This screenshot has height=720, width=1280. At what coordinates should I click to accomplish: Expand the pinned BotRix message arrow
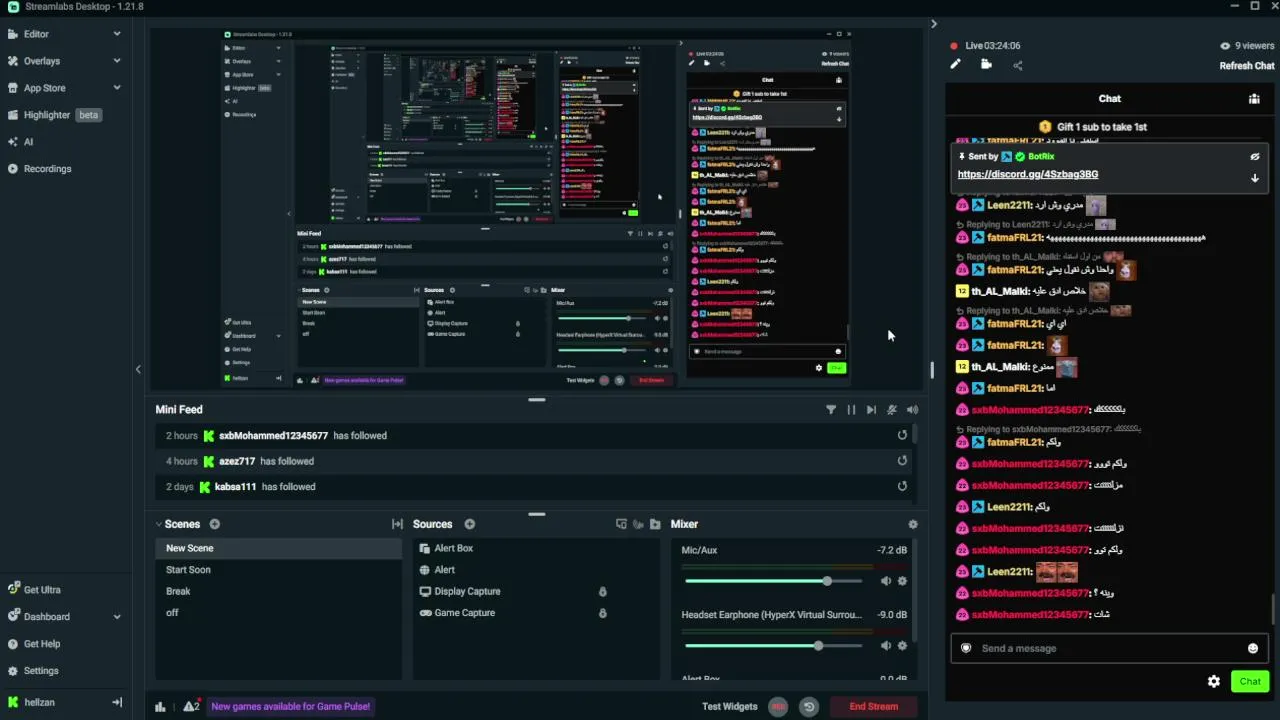point(1254,179)
